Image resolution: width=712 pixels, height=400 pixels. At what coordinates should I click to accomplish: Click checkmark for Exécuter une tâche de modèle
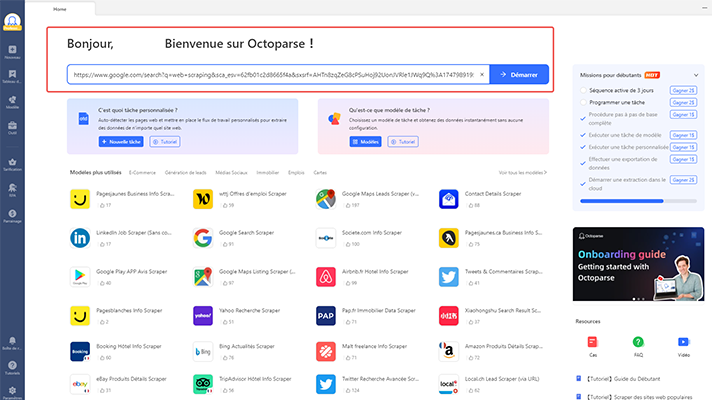point(583,135)
